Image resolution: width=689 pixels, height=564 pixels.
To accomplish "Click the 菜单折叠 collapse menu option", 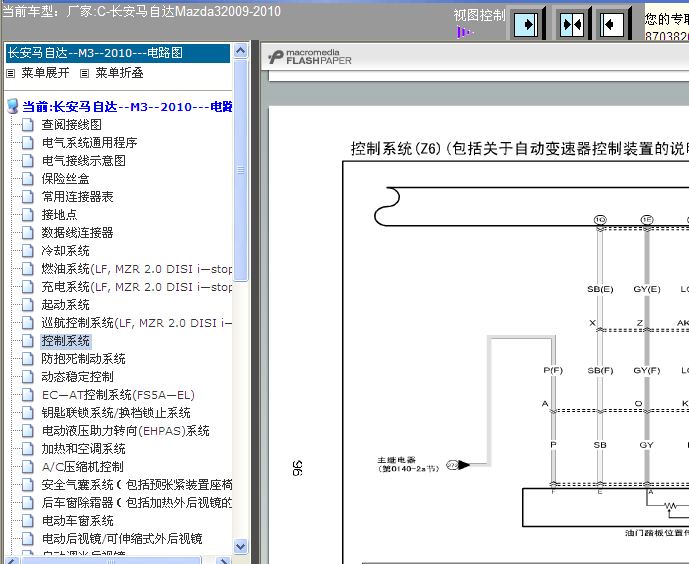I will (120, 73).
